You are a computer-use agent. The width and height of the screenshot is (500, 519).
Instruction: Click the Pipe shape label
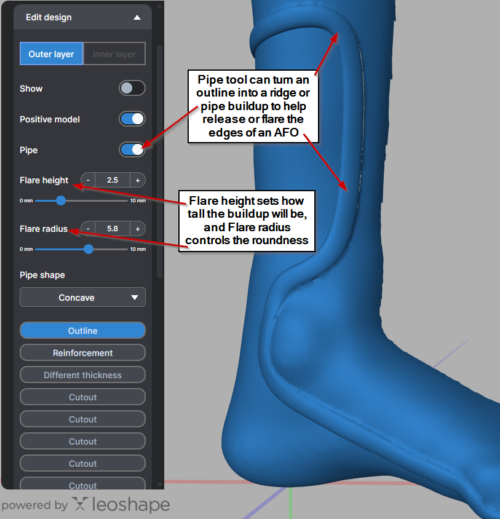click(x=42, y=275)
